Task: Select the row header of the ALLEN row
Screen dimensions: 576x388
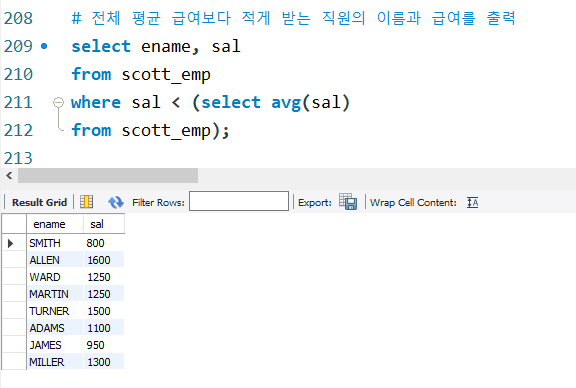Action: (14, 260)
